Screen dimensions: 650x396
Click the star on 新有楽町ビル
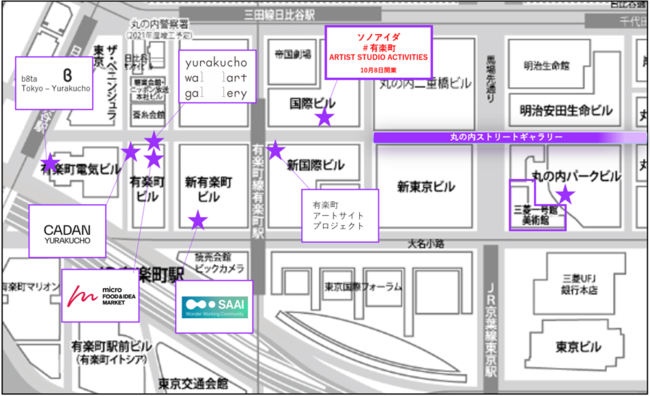[x=198, y=220]
